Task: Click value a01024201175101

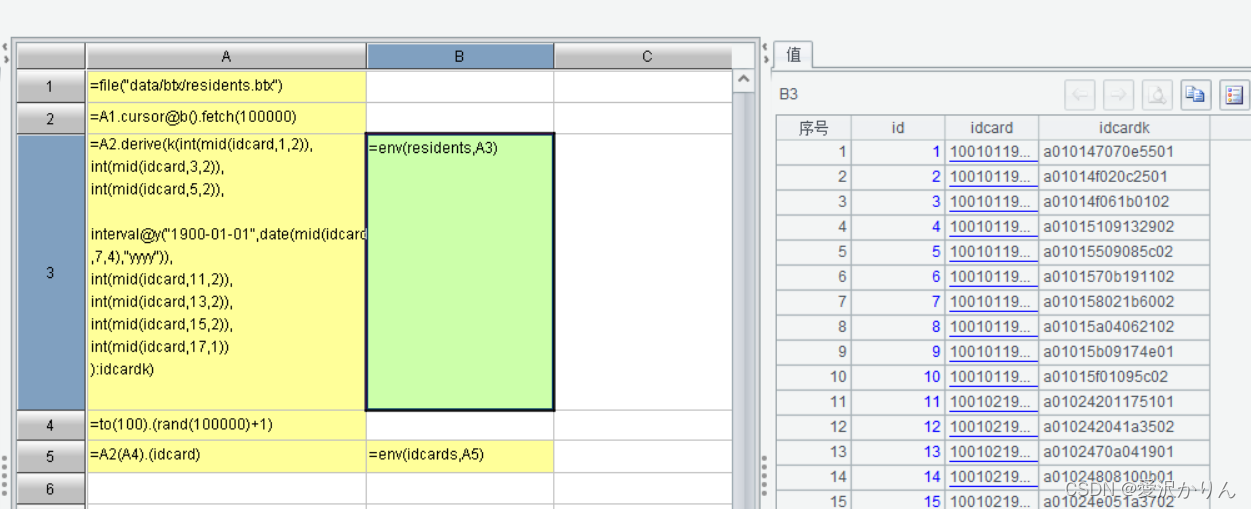Action: [x=1108, y=402]
